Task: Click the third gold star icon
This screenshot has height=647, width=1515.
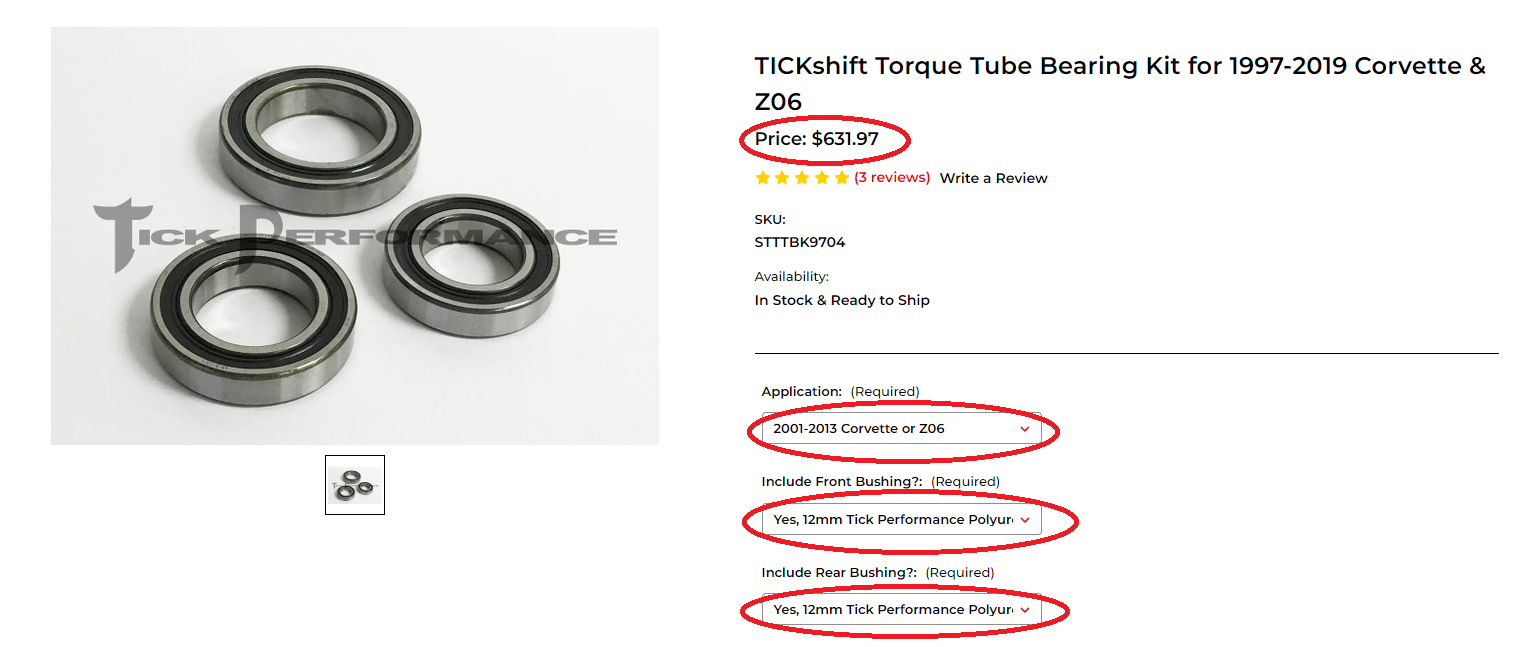Action: pyautogui.click(x=801, y=177)
